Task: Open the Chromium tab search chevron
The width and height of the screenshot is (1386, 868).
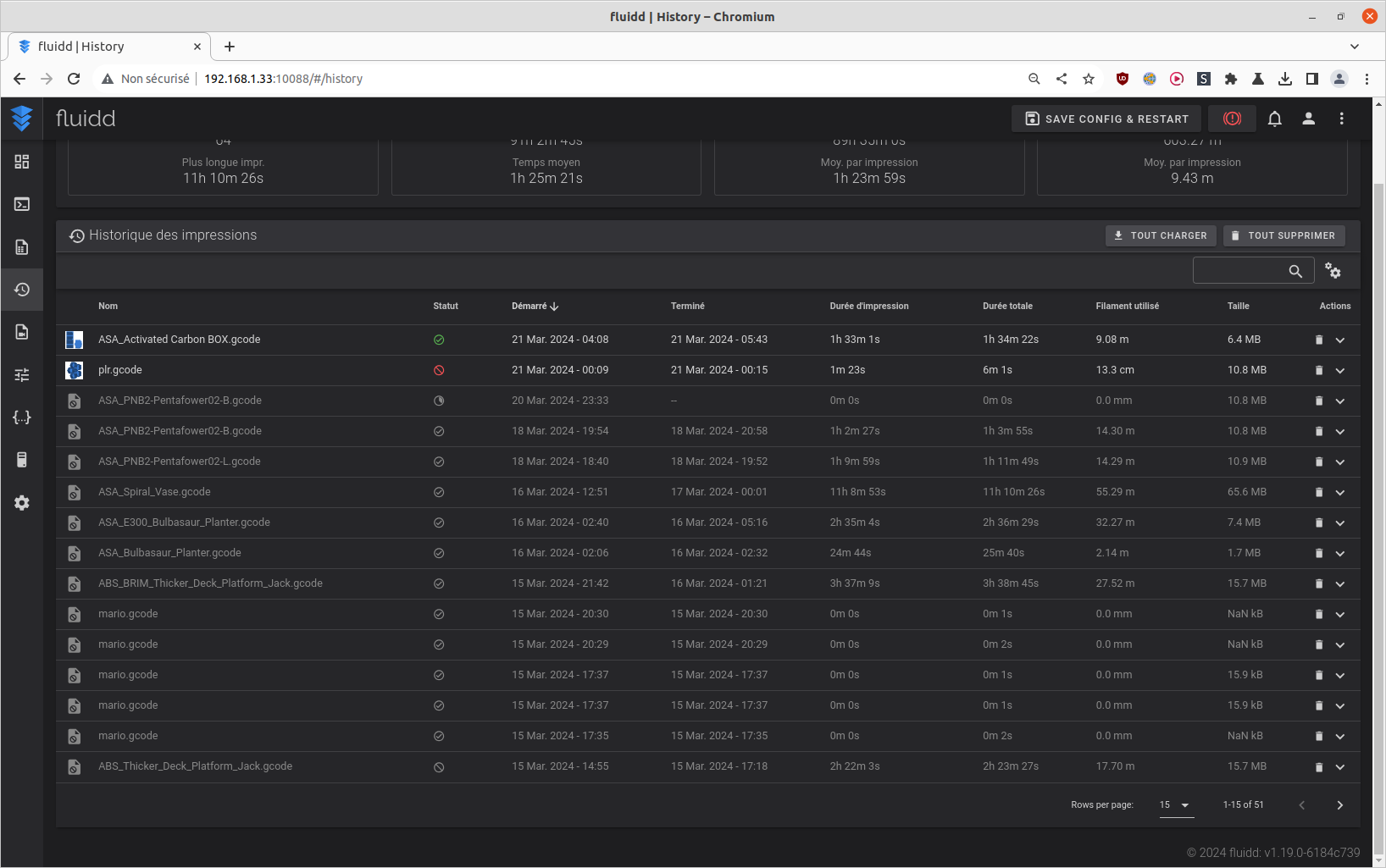Action: point(1355,47)
